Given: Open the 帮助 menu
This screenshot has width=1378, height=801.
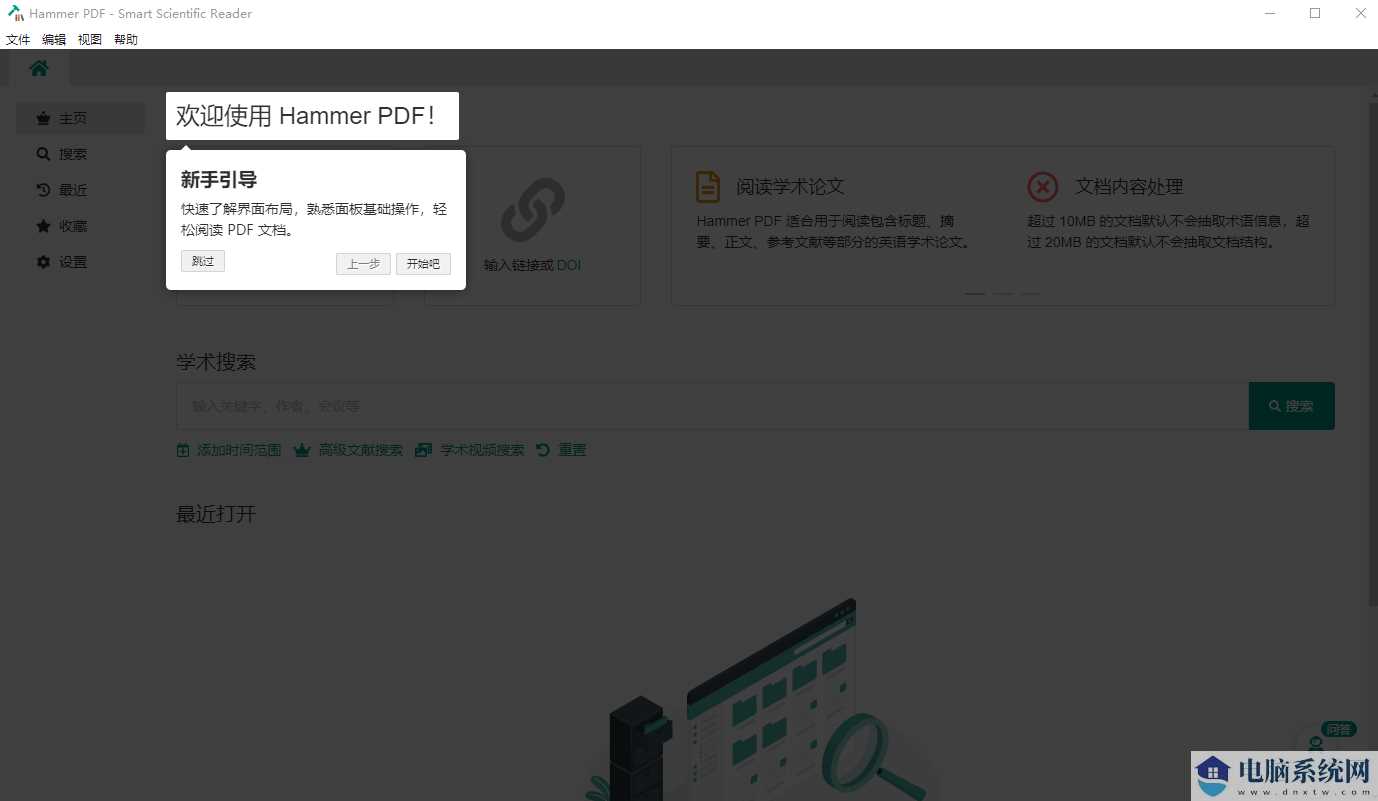Looking at the screenshot, I should (126, 39).
